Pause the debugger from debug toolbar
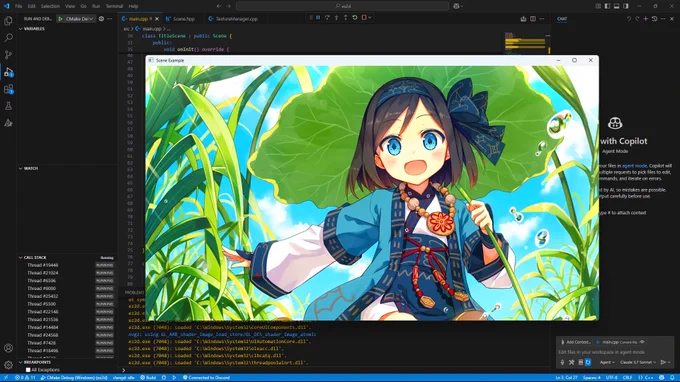 (318, 17)
